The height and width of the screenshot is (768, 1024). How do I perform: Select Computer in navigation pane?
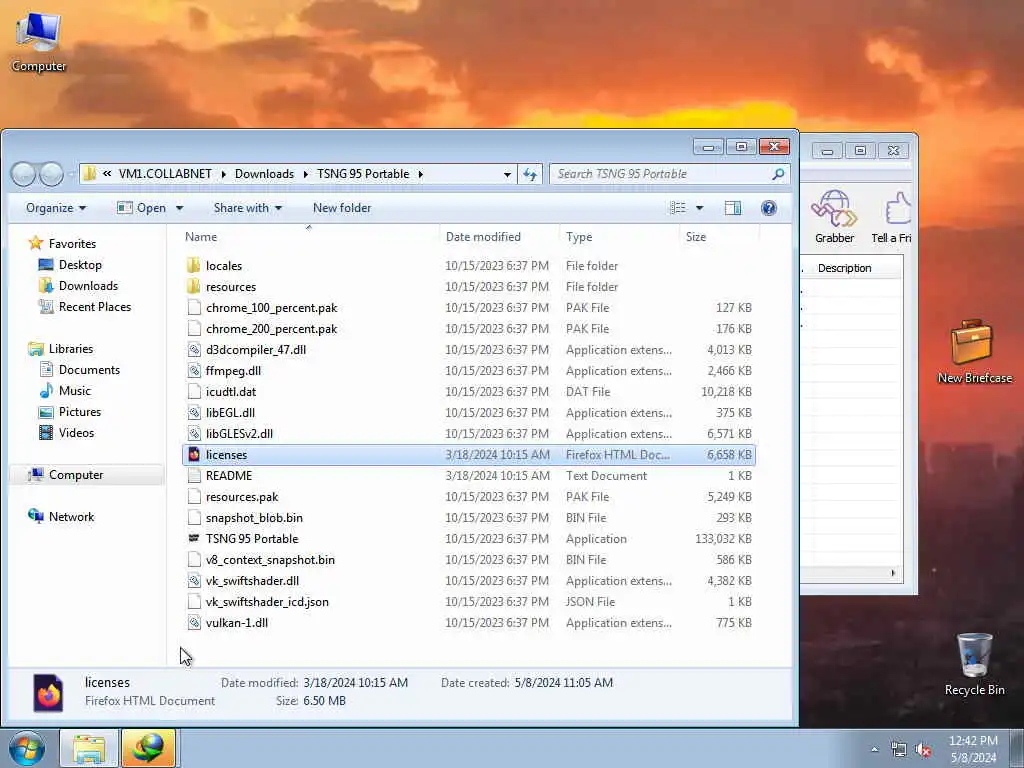(x=76, y=475)
